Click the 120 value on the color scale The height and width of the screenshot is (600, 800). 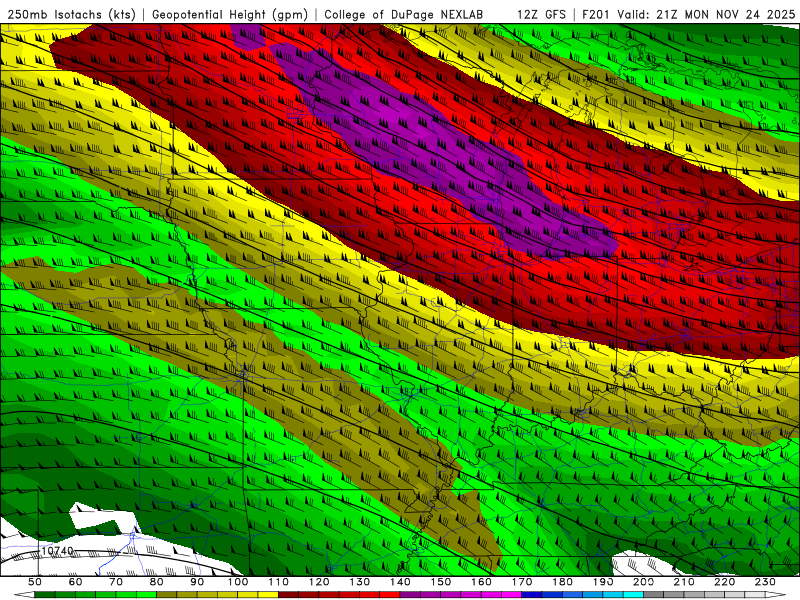tap(319, 582)
